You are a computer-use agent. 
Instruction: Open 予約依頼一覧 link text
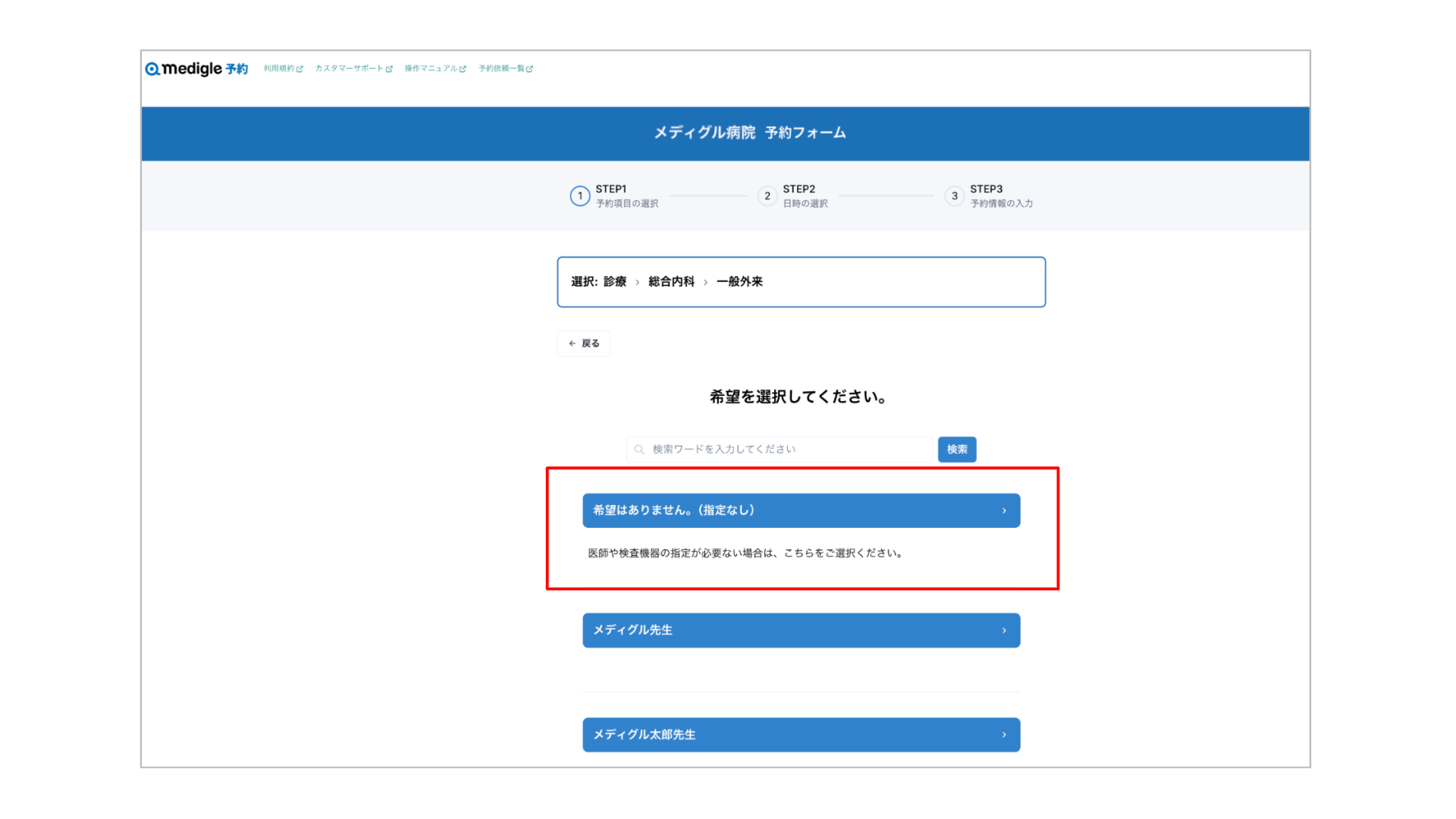[x=500, y=69]
